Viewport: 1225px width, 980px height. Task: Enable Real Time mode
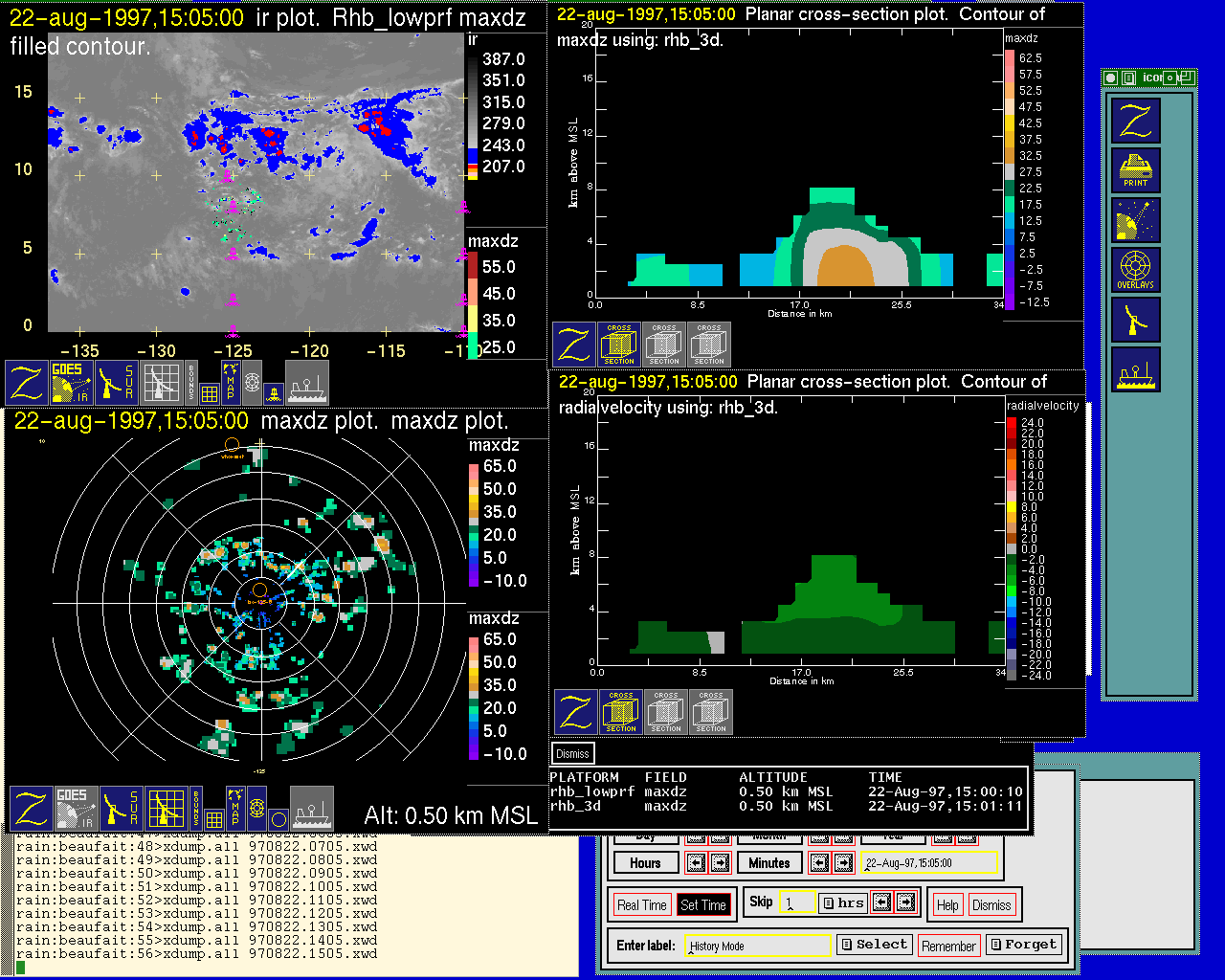tap(641, 905)
